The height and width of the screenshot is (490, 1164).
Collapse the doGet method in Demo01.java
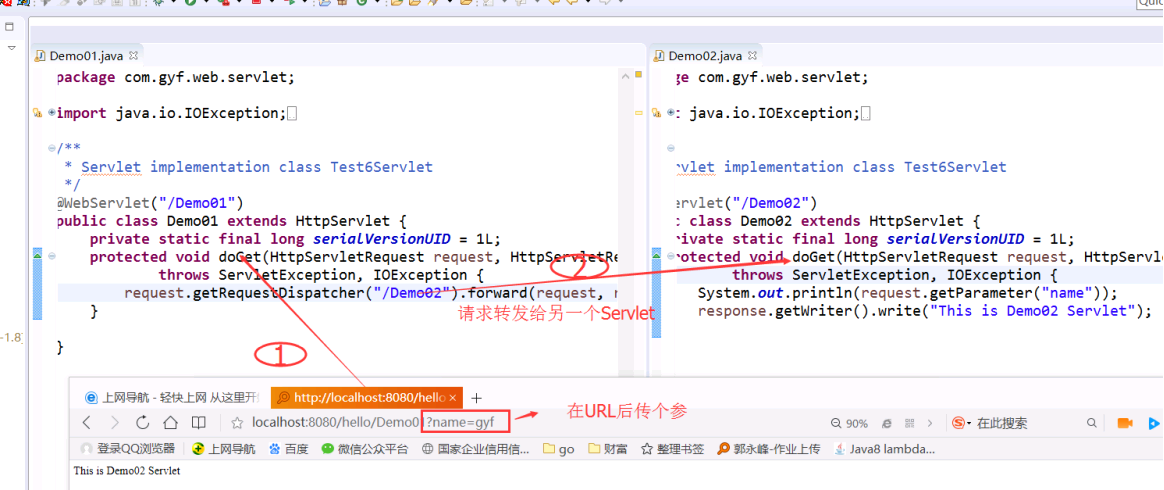pyautogui.click(x=51, y=256)
